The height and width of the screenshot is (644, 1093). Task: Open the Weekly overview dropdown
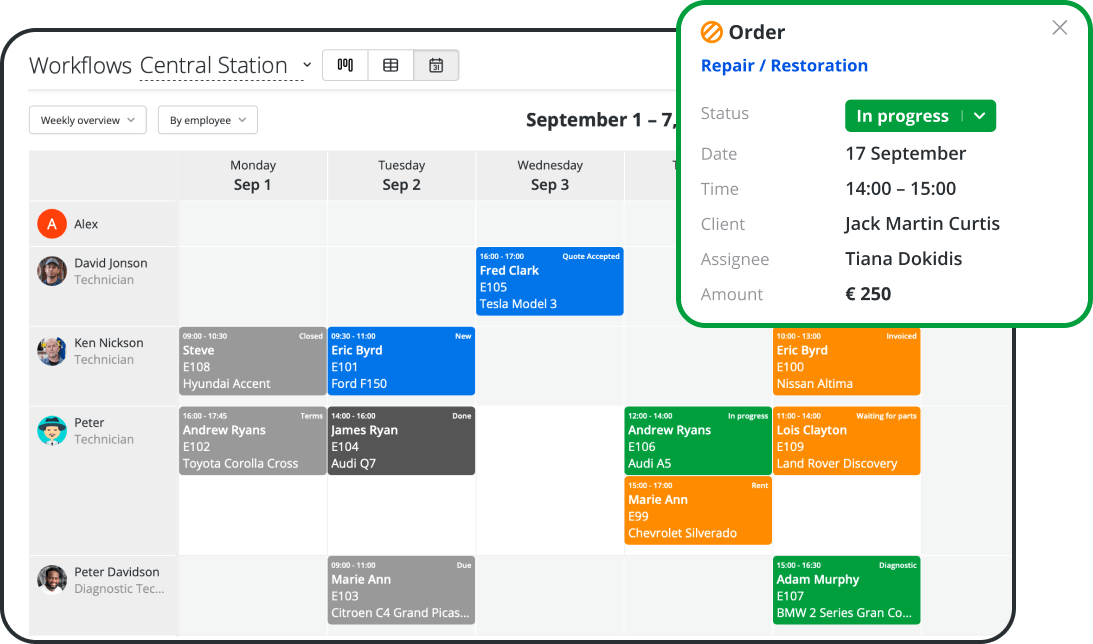coord(87,119)
